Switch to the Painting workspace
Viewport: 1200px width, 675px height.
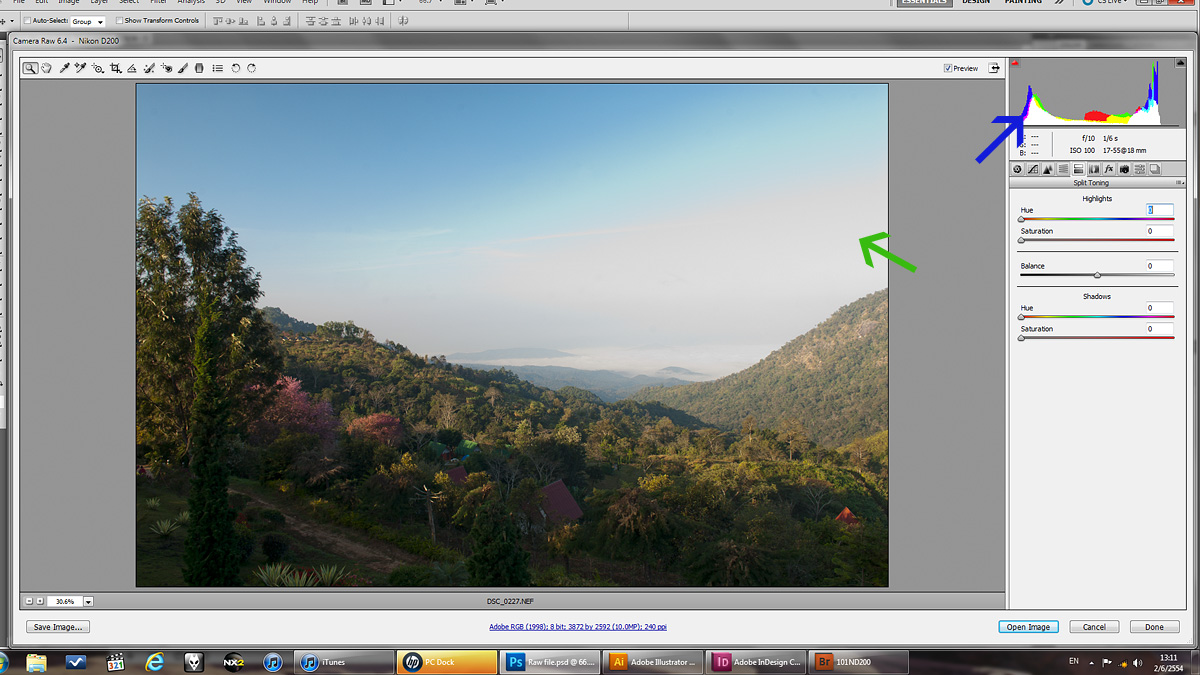pos(1023,3)
